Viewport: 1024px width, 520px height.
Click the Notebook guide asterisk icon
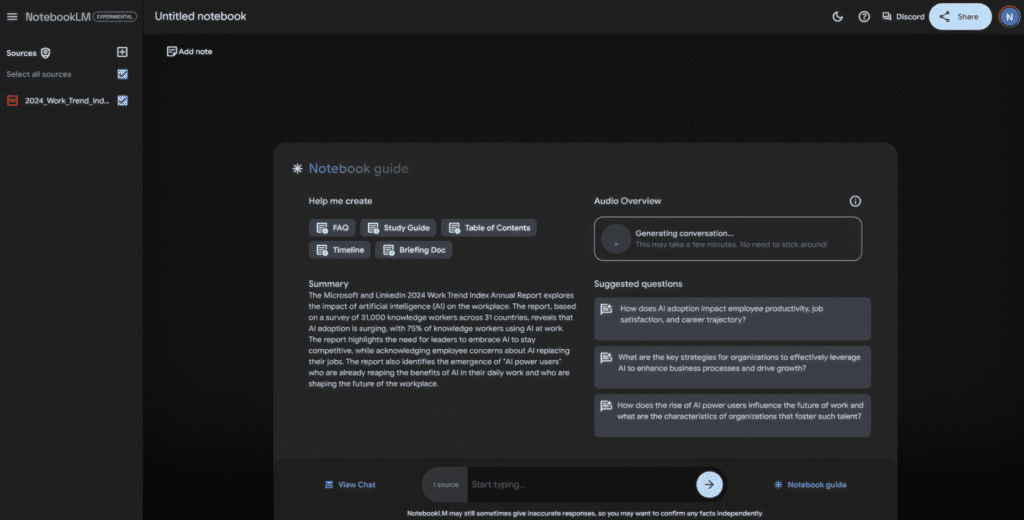tap(297, 169)
